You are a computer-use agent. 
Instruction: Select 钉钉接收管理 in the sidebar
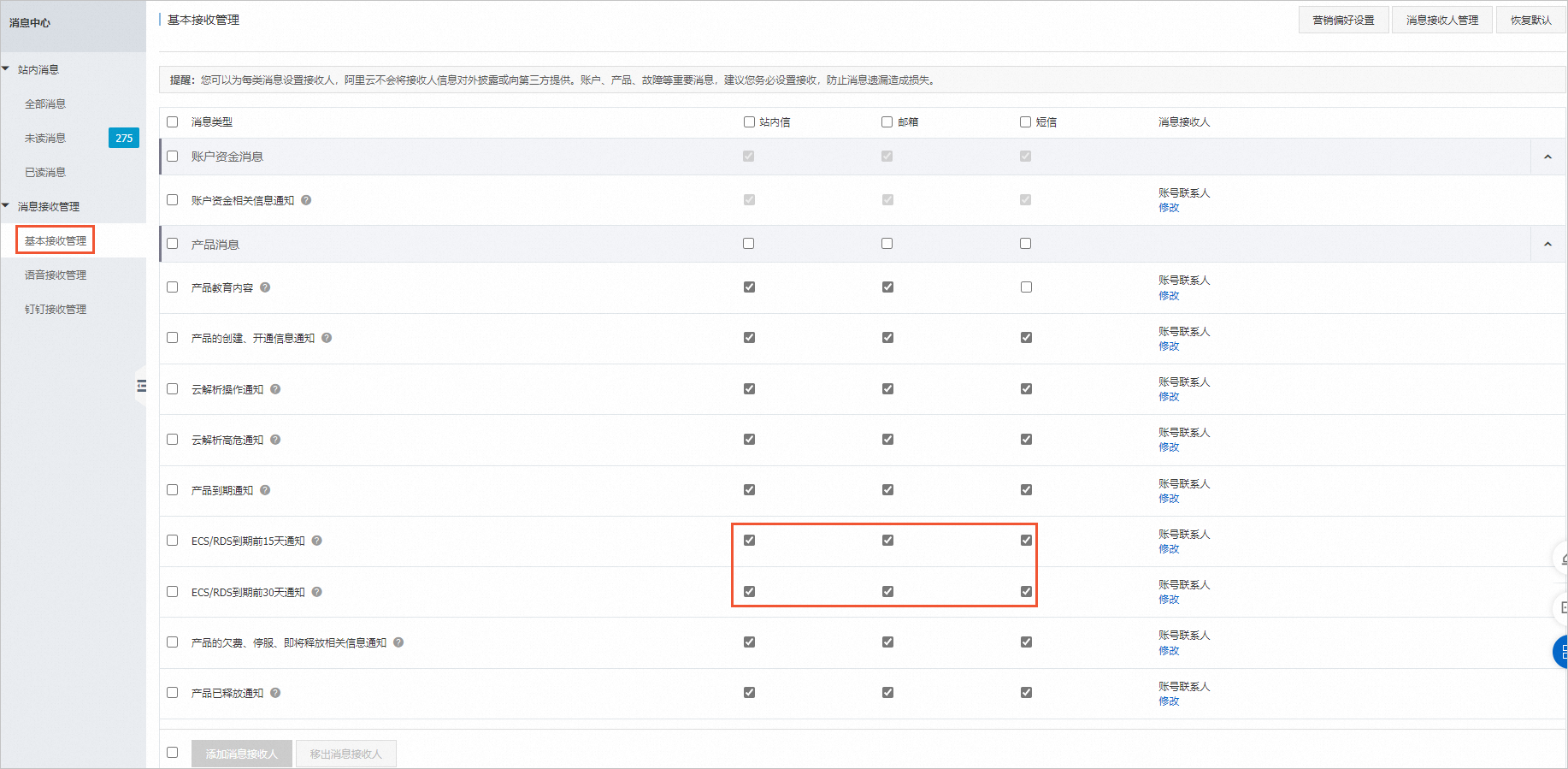point(56,309)
